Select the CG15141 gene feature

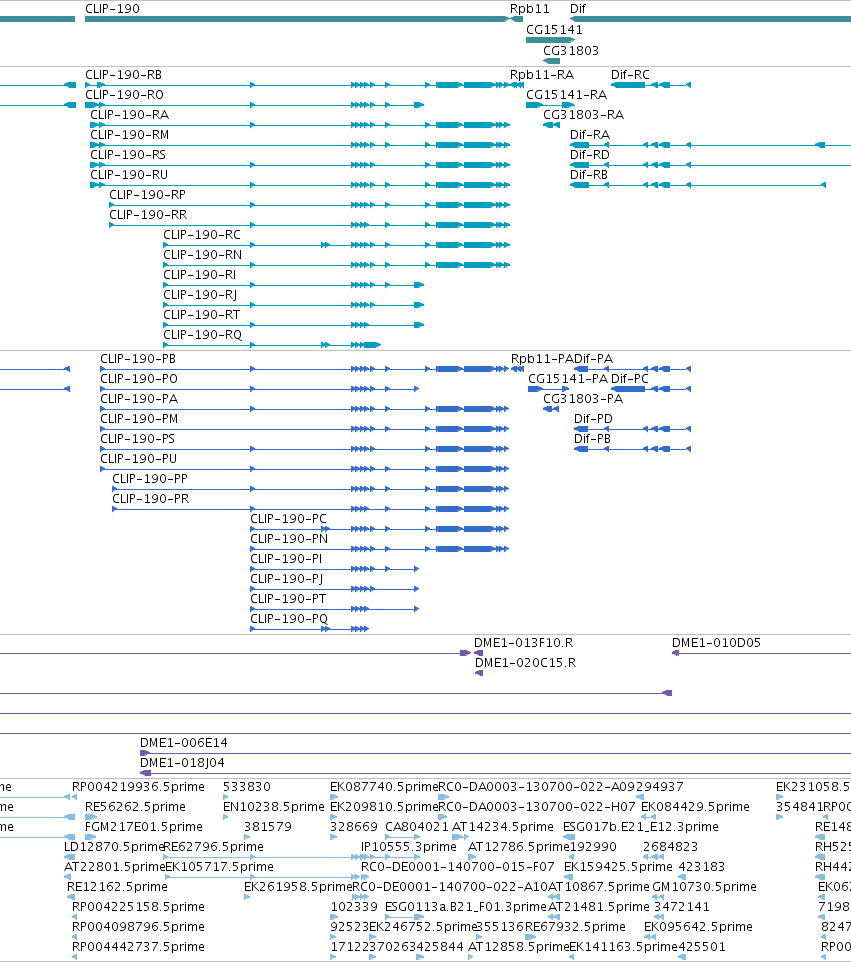550,40
